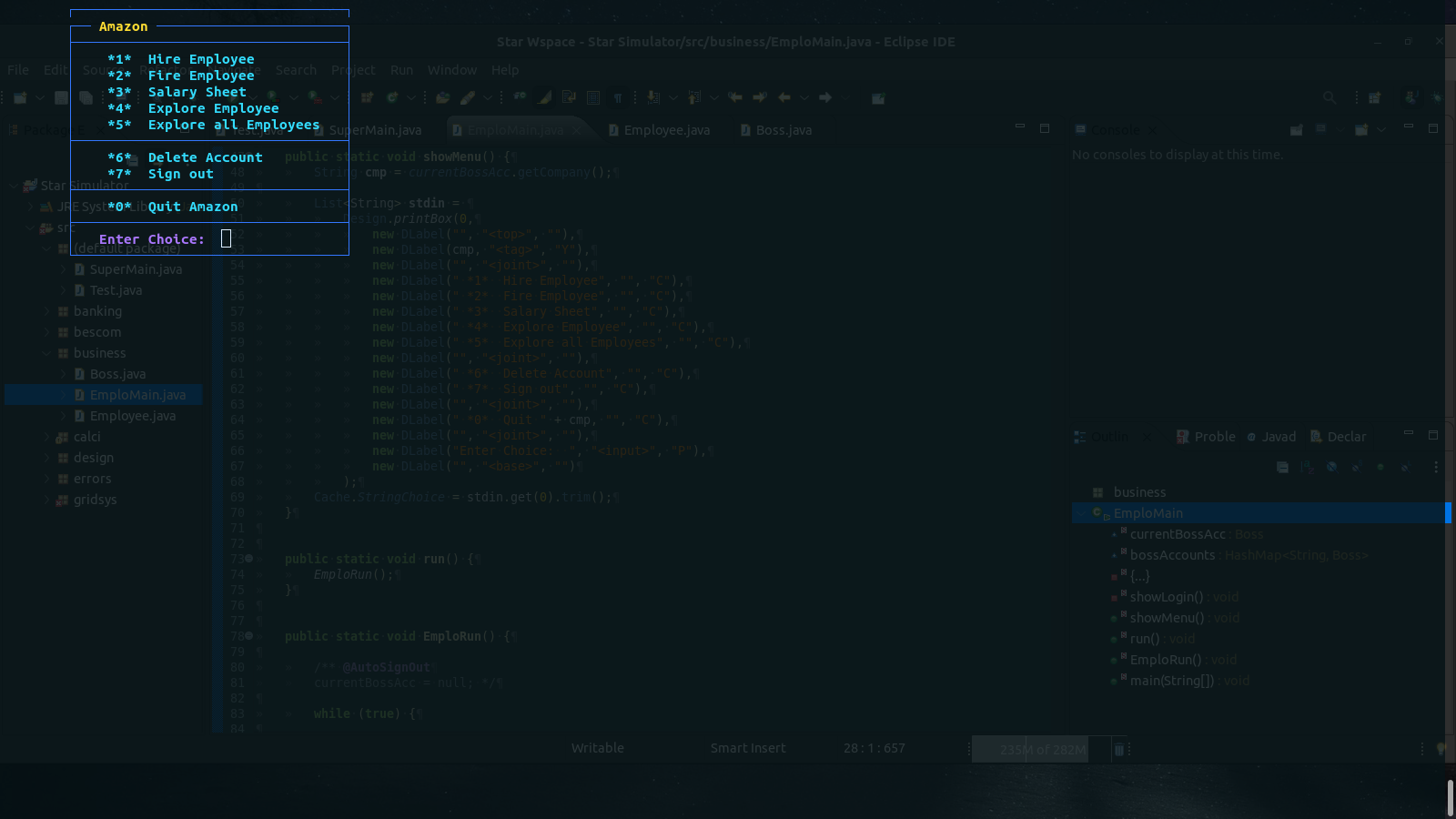Click the Save All toolbar icon
The width and height of the screenshot is (1456, 819).
(86, 97)
